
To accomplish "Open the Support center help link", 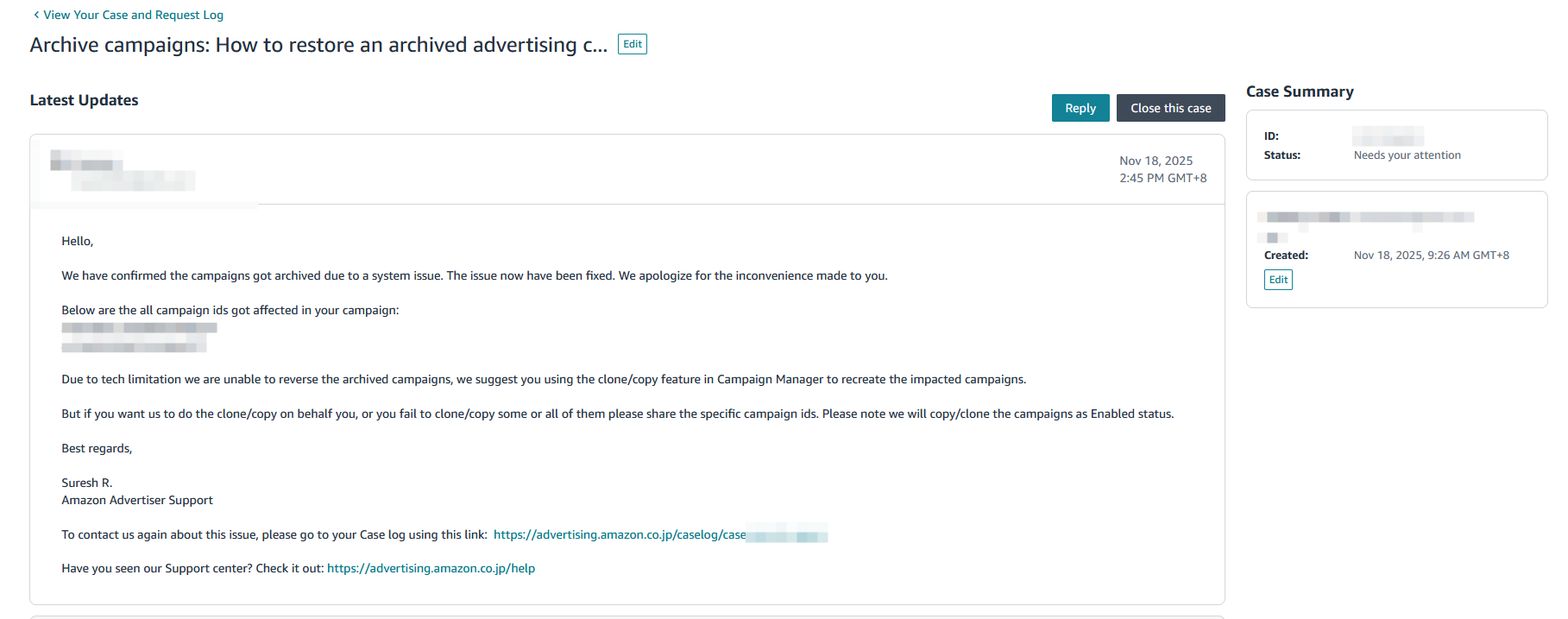I will (x=431, y=568).
